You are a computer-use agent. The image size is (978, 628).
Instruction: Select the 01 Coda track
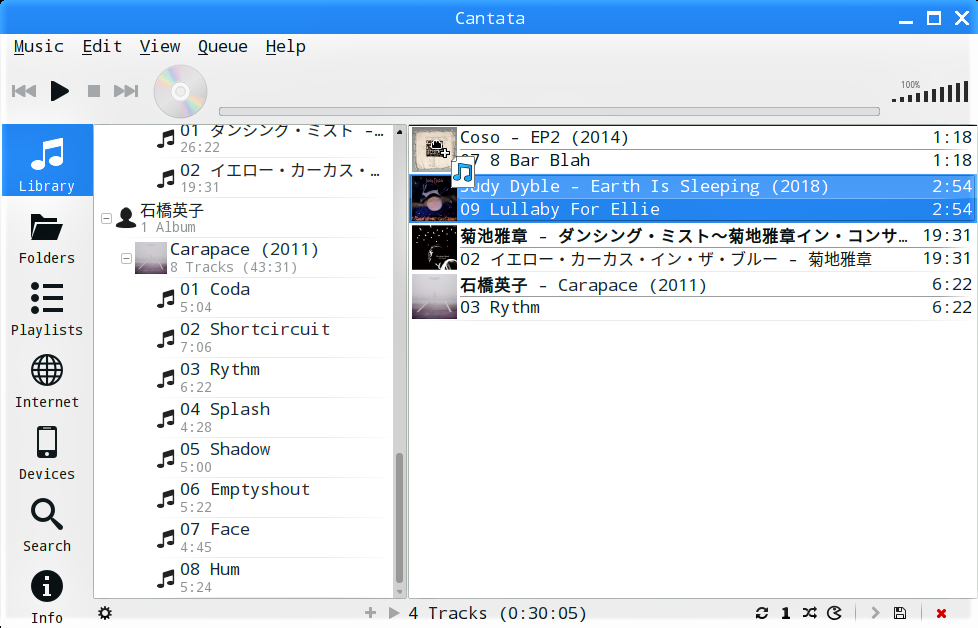point(271,298)
